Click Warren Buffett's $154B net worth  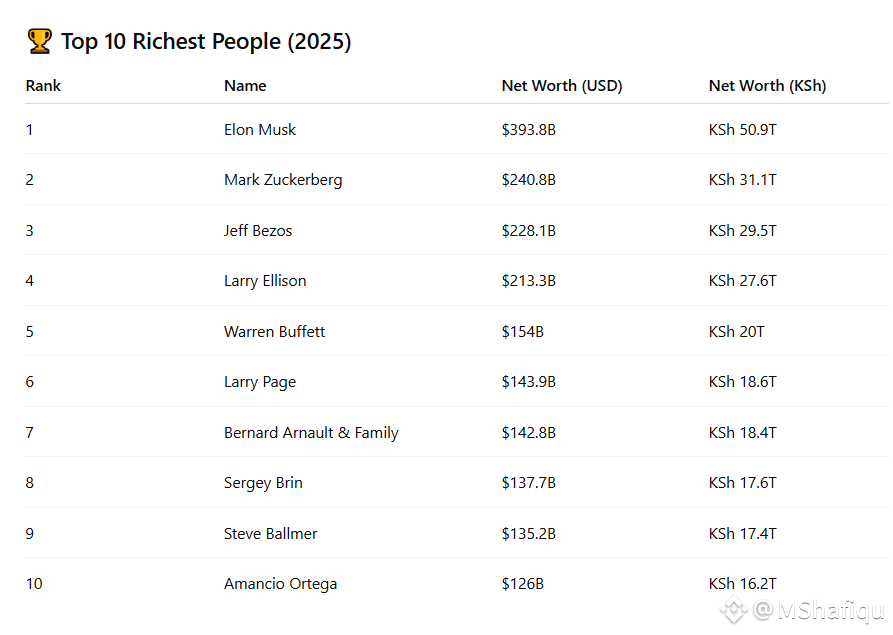(522, 332)
